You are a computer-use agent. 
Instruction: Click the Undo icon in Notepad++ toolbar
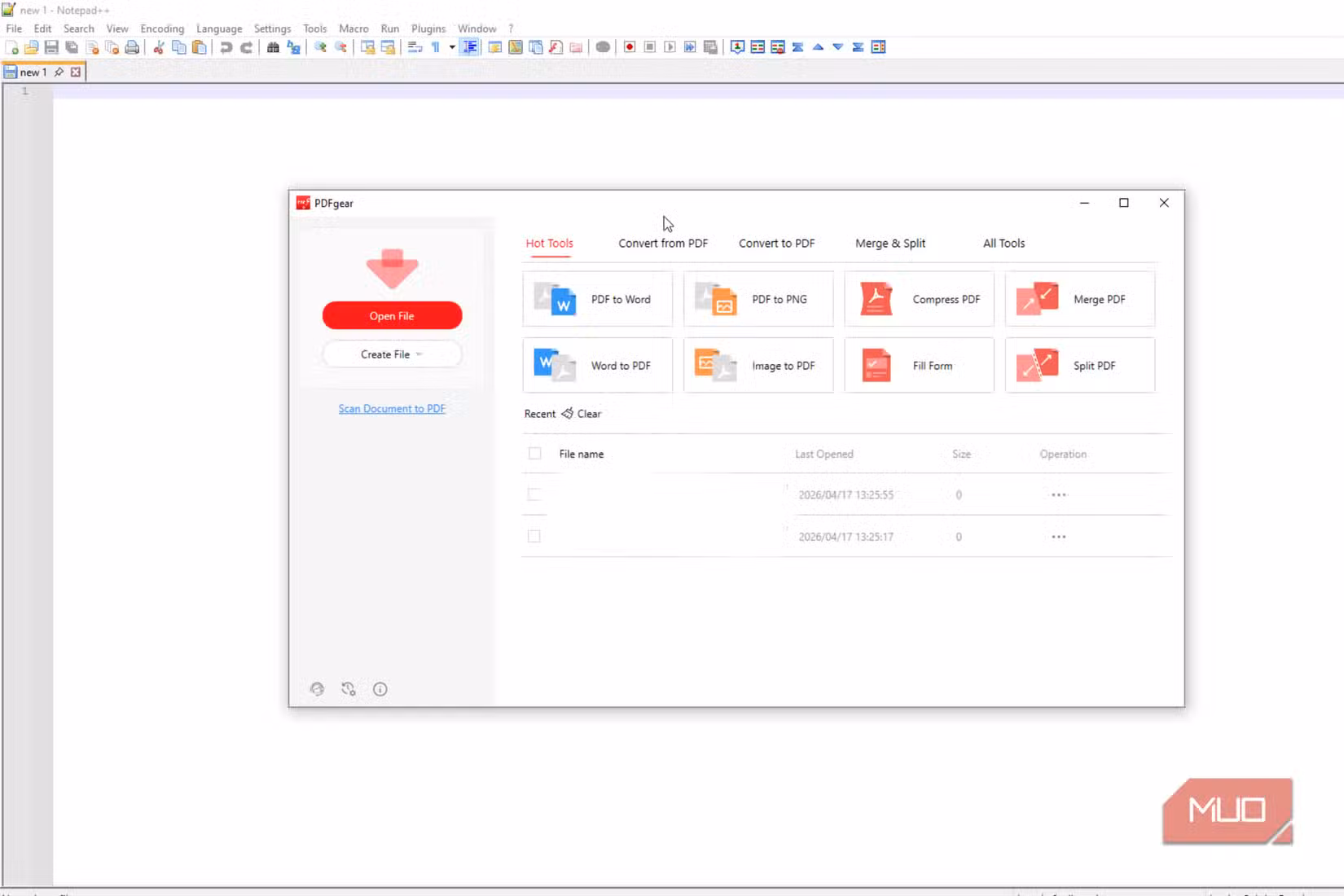tap(226, 47)
